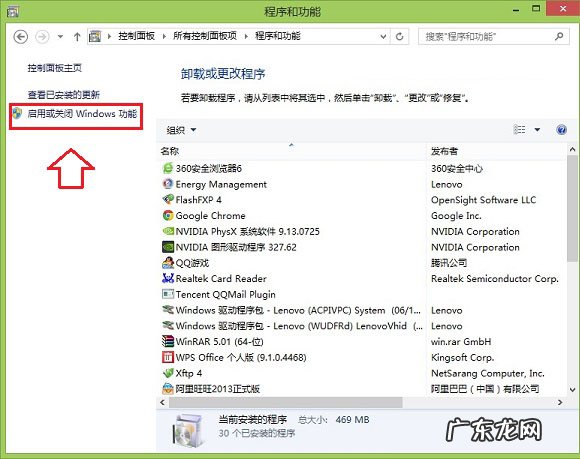
Task: Click the vertical scrollbar up arrow
Action: click(x=572, y=149)
